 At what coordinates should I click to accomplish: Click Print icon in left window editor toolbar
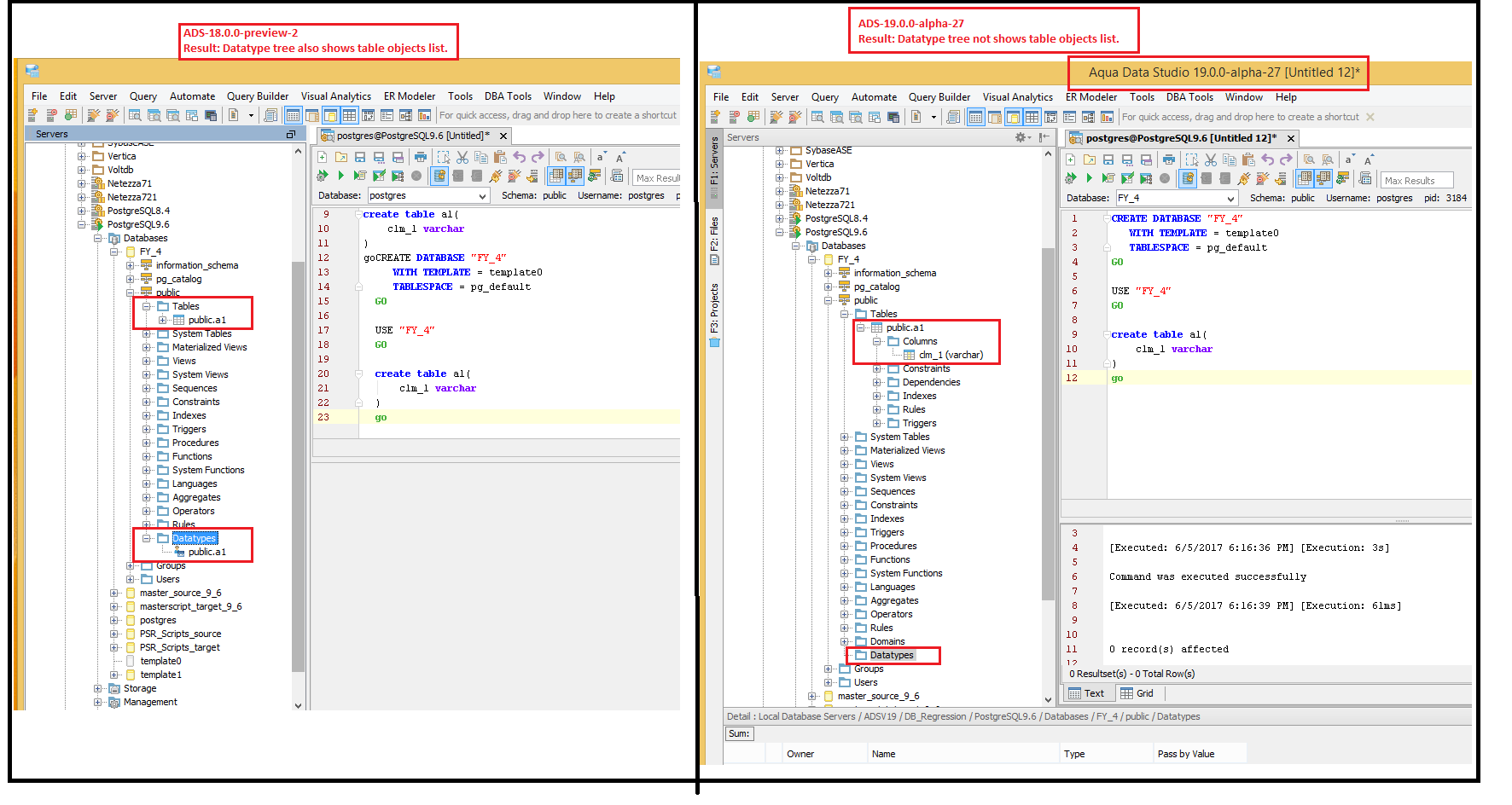point(420,157)
